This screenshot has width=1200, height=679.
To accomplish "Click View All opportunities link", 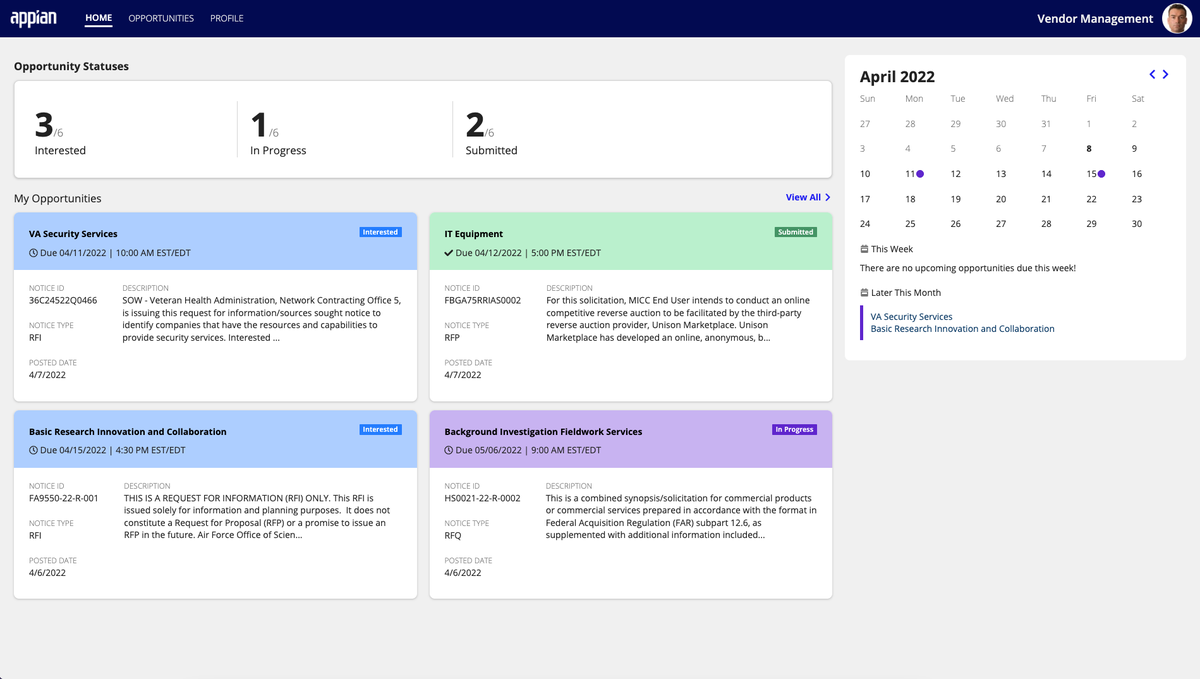I will (808, 198).
